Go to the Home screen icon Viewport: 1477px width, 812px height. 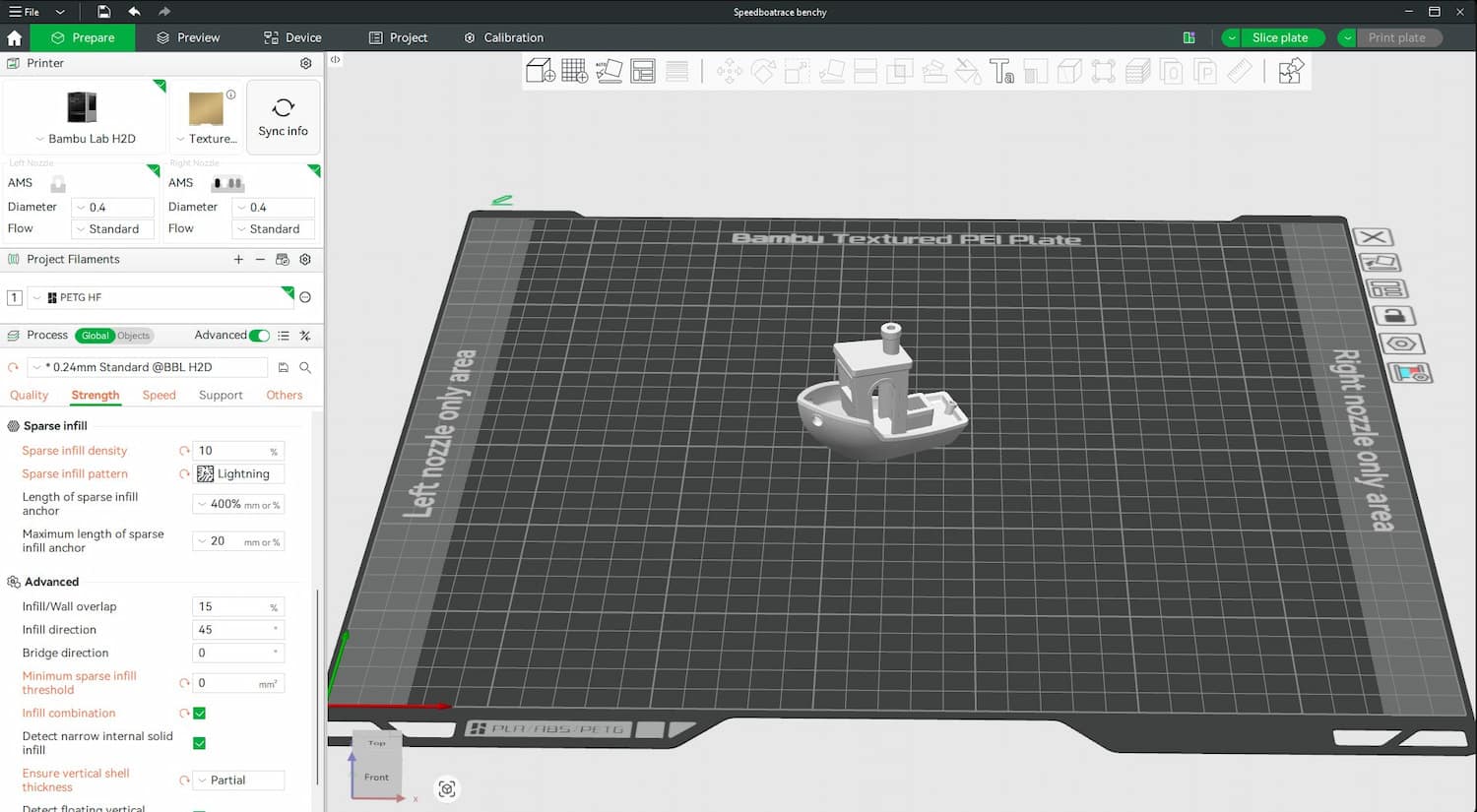(x=15, y=38)
